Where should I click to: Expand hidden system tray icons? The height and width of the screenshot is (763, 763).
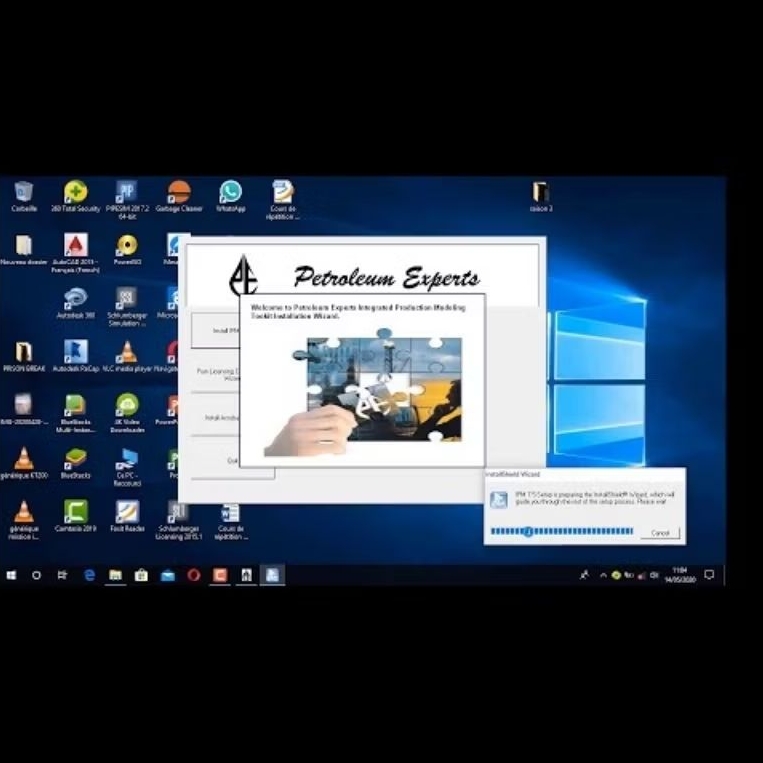[x=603, y=575]
